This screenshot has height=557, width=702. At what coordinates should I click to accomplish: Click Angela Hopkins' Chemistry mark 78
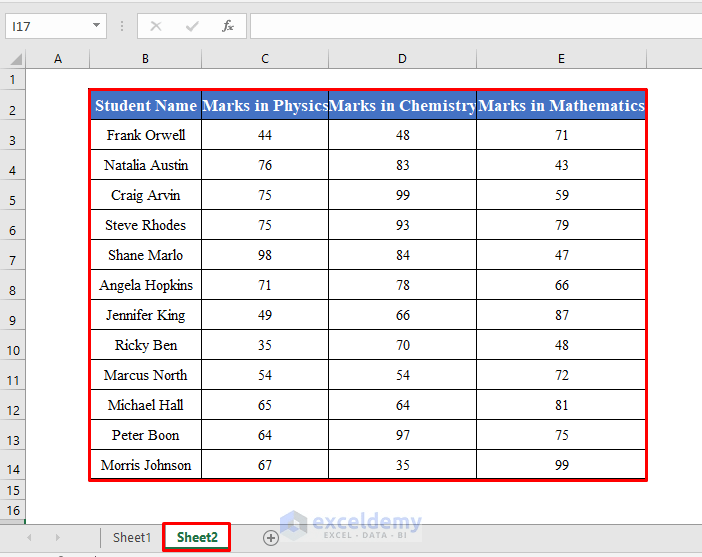point(402,285)
